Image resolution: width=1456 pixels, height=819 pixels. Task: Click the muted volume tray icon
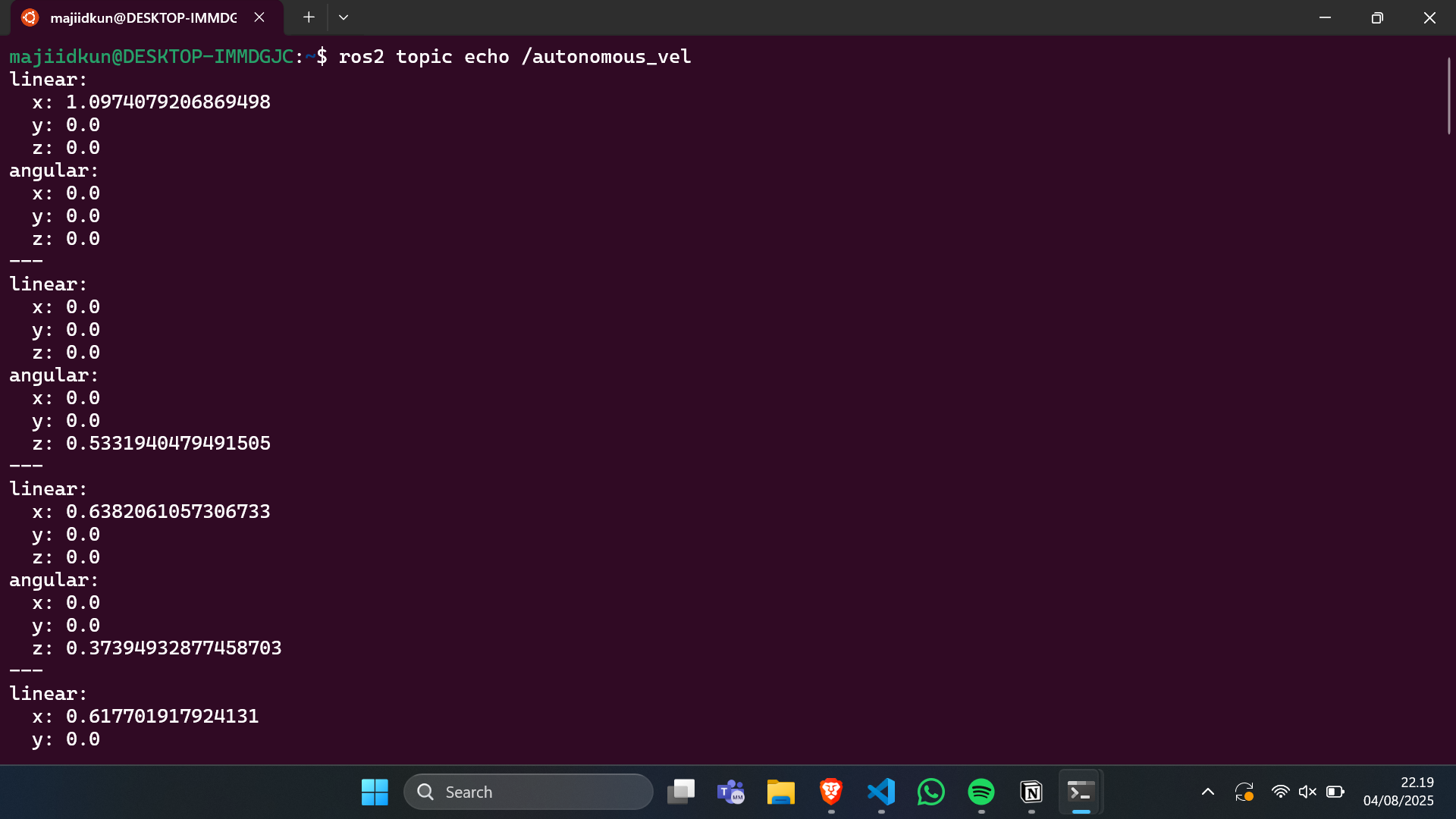click(1307, 792)
